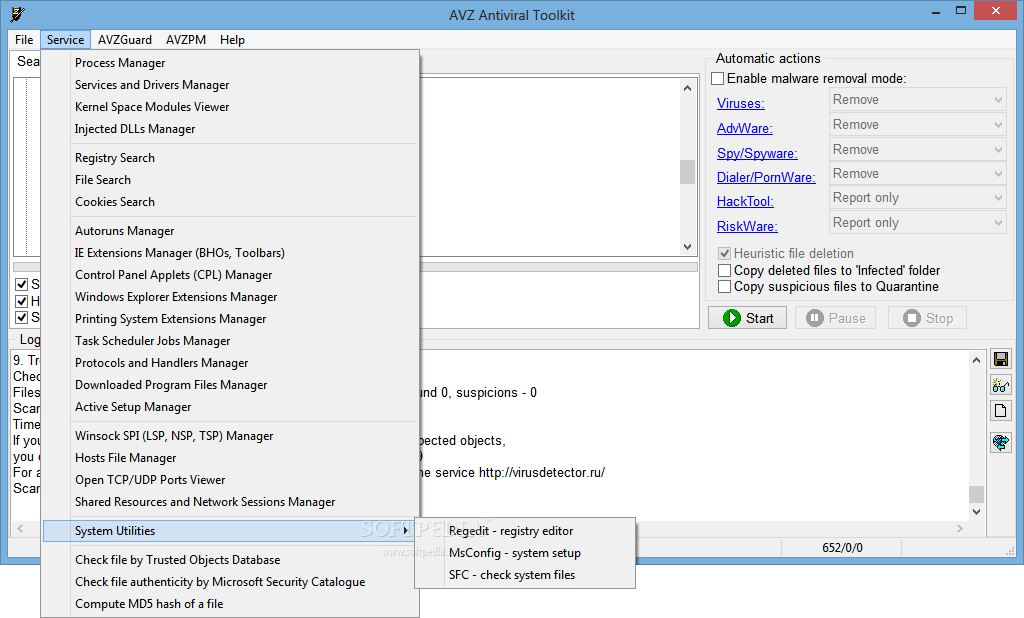Image resolution: width=1024 pixels, height=618 pixels.
Task: Choose Compute MD5 hash of a file
Action: click(x=230, y=604)
